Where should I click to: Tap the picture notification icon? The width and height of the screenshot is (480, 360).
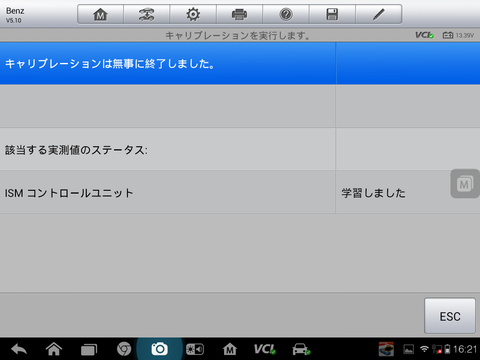point(409,349)
